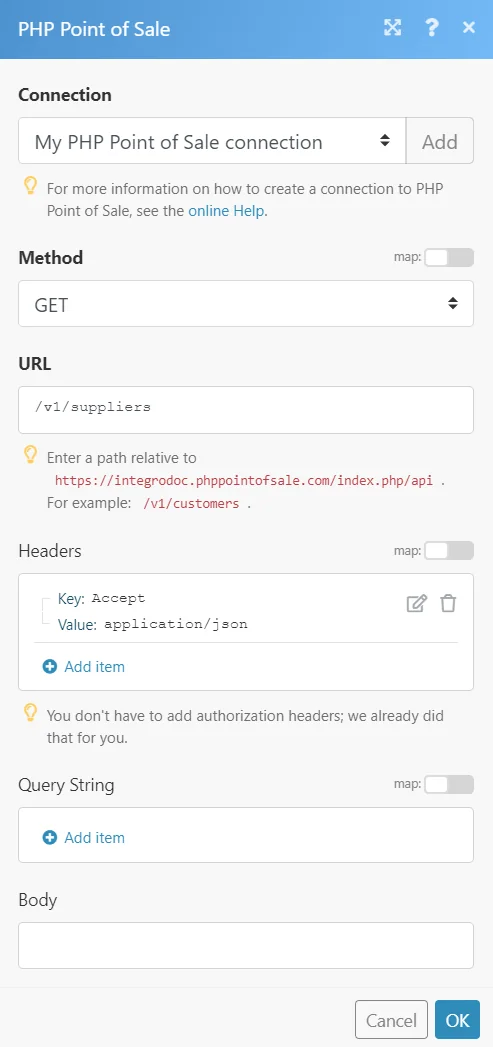Click the OK button
This screenshot has height=1047, width=493.
tap(458, 1020)
